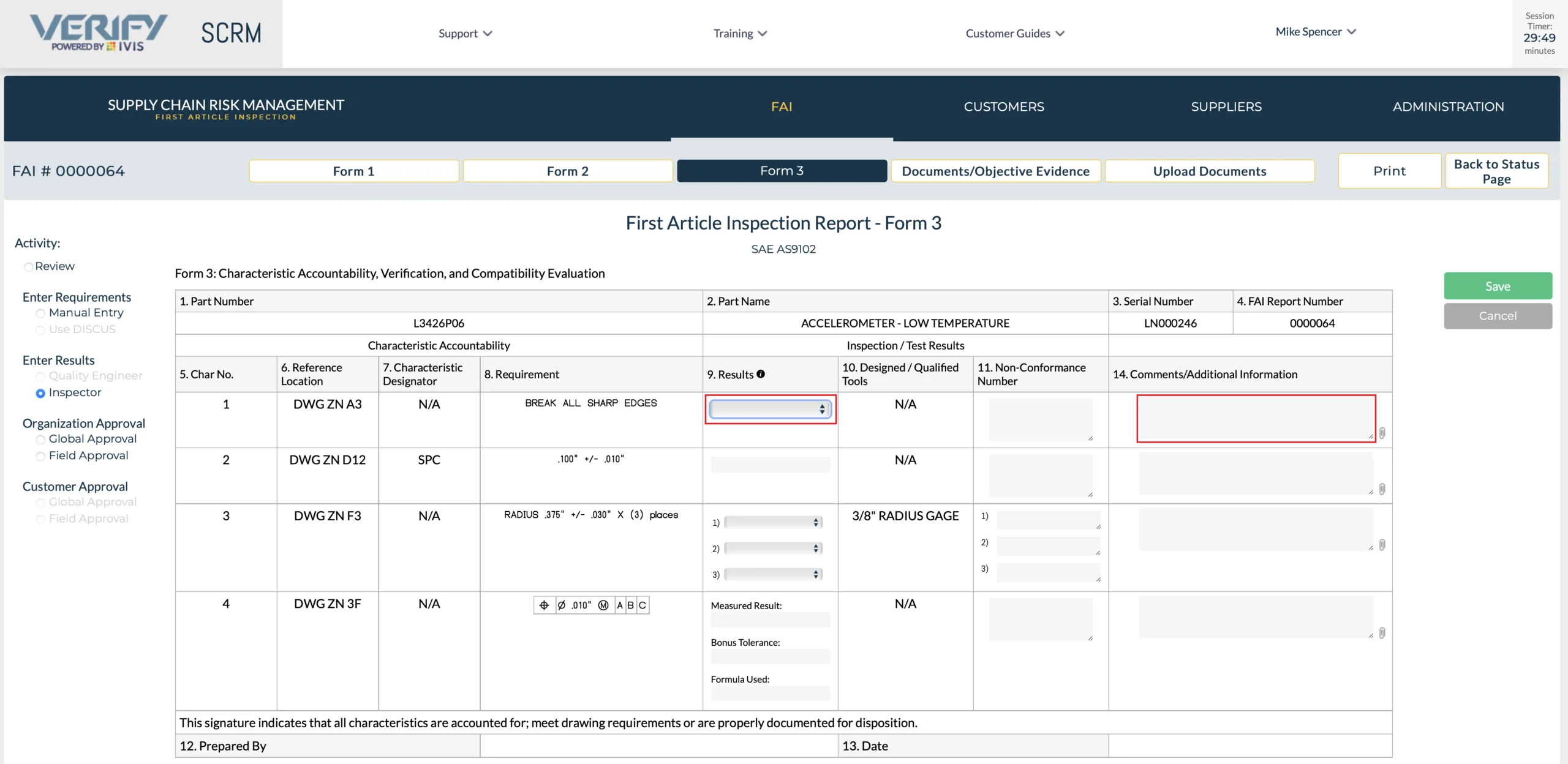1568x764 pixels.
Task: Click the 'BREAK ALL SHARP EDGES' requirement
Action: (x=590, y=403)
